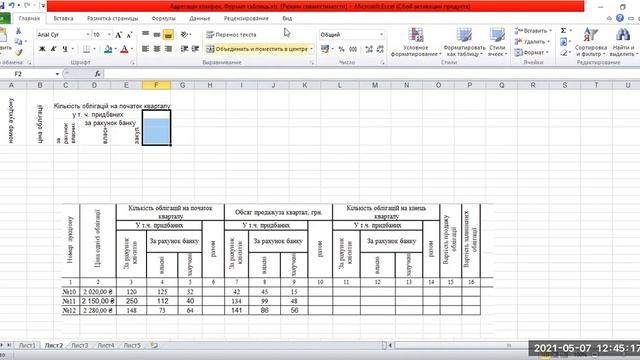This screenshot has width=640, height=360.
Task: Open the Общий number format dropdown
Action: point(381,35)
